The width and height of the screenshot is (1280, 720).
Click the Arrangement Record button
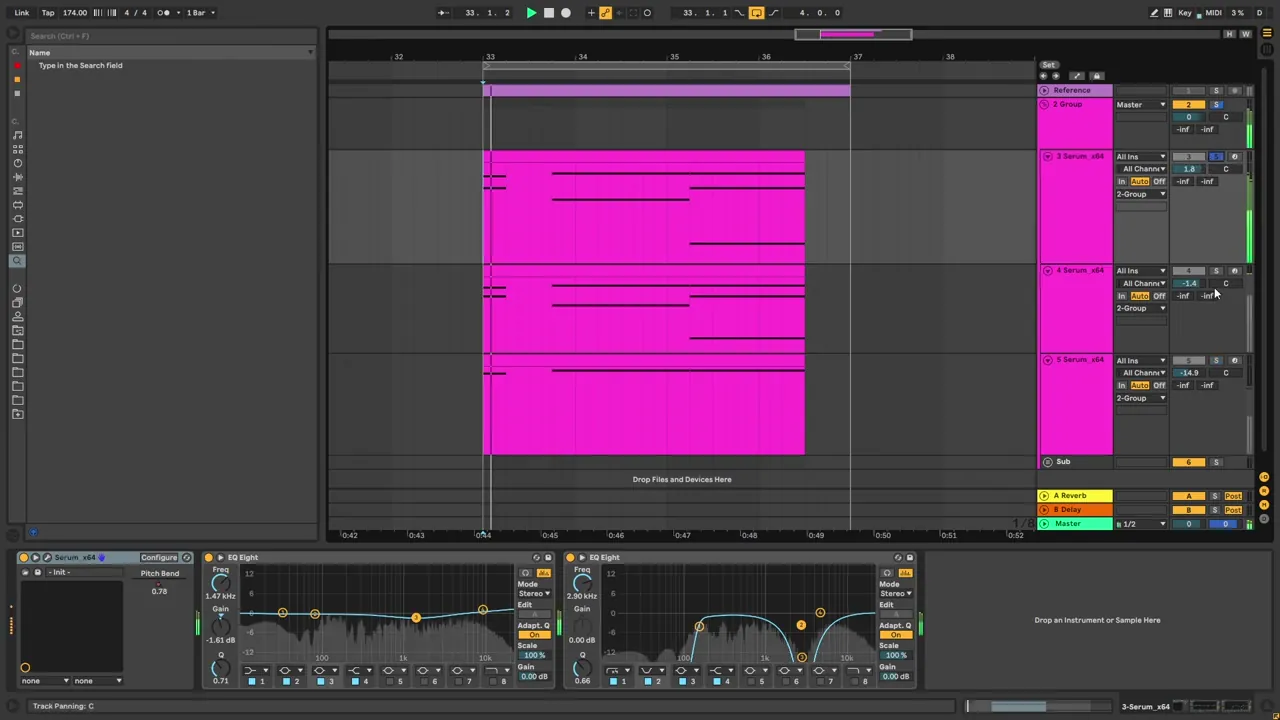(x=566, y=13)
